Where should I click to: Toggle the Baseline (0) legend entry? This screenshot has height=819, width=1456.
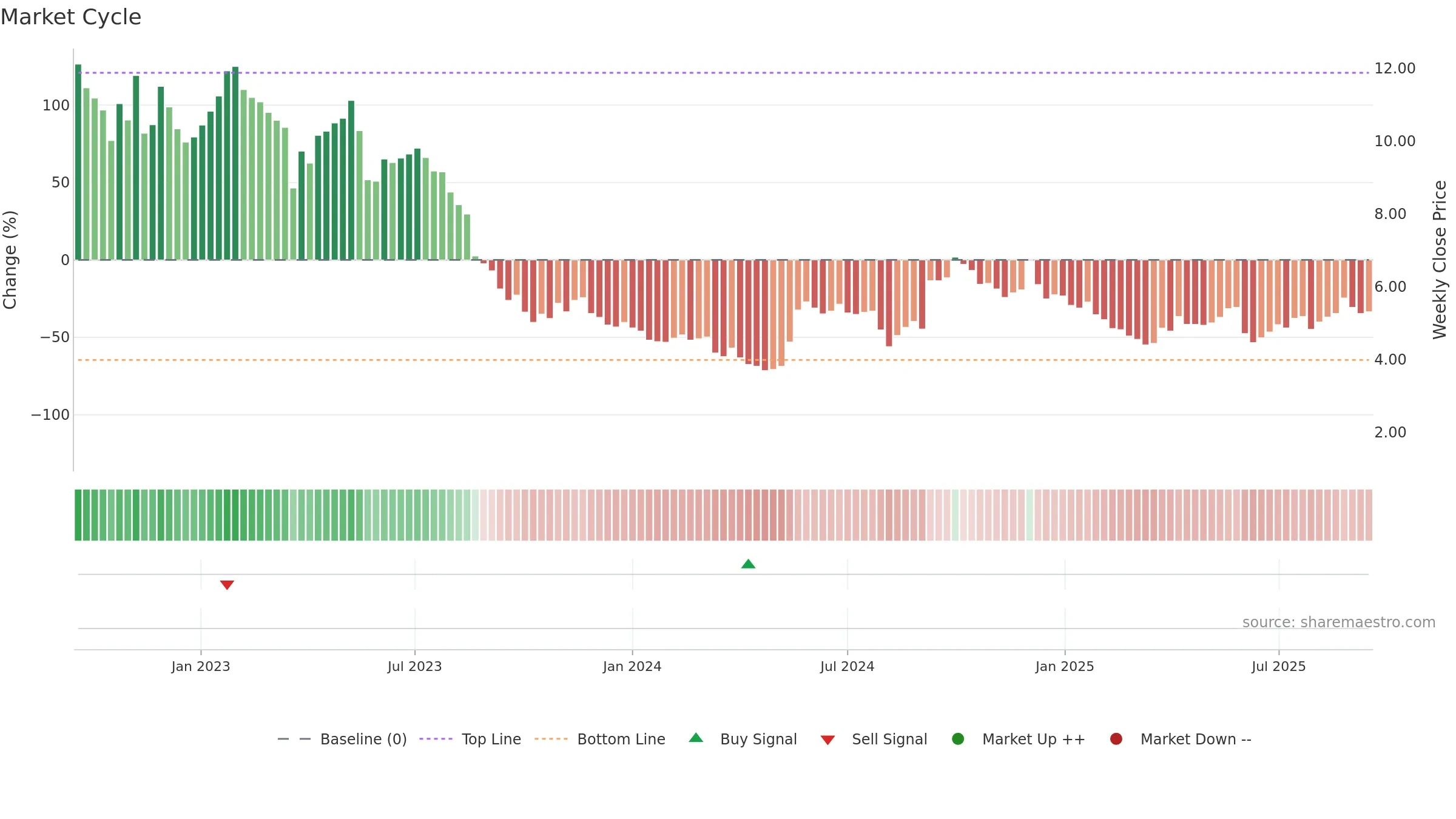click(342, 739)
